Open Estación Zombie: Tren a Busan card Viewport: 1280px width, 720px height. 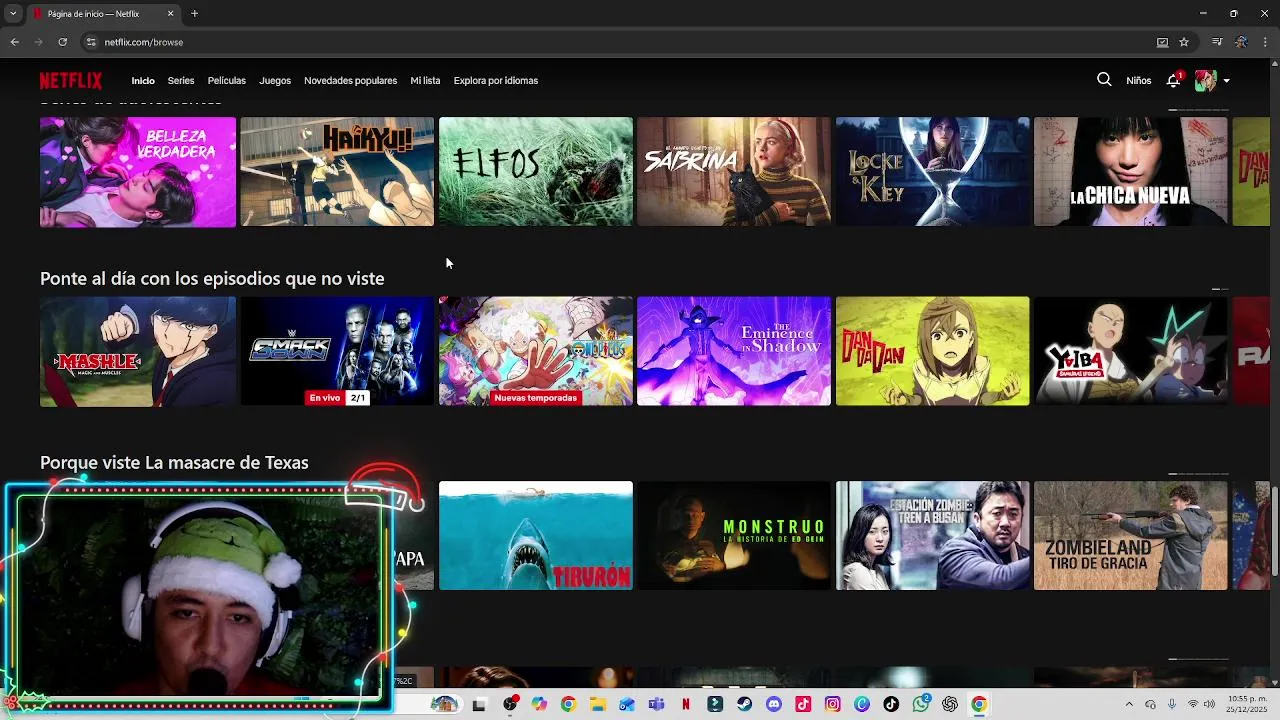coord(933,536)
